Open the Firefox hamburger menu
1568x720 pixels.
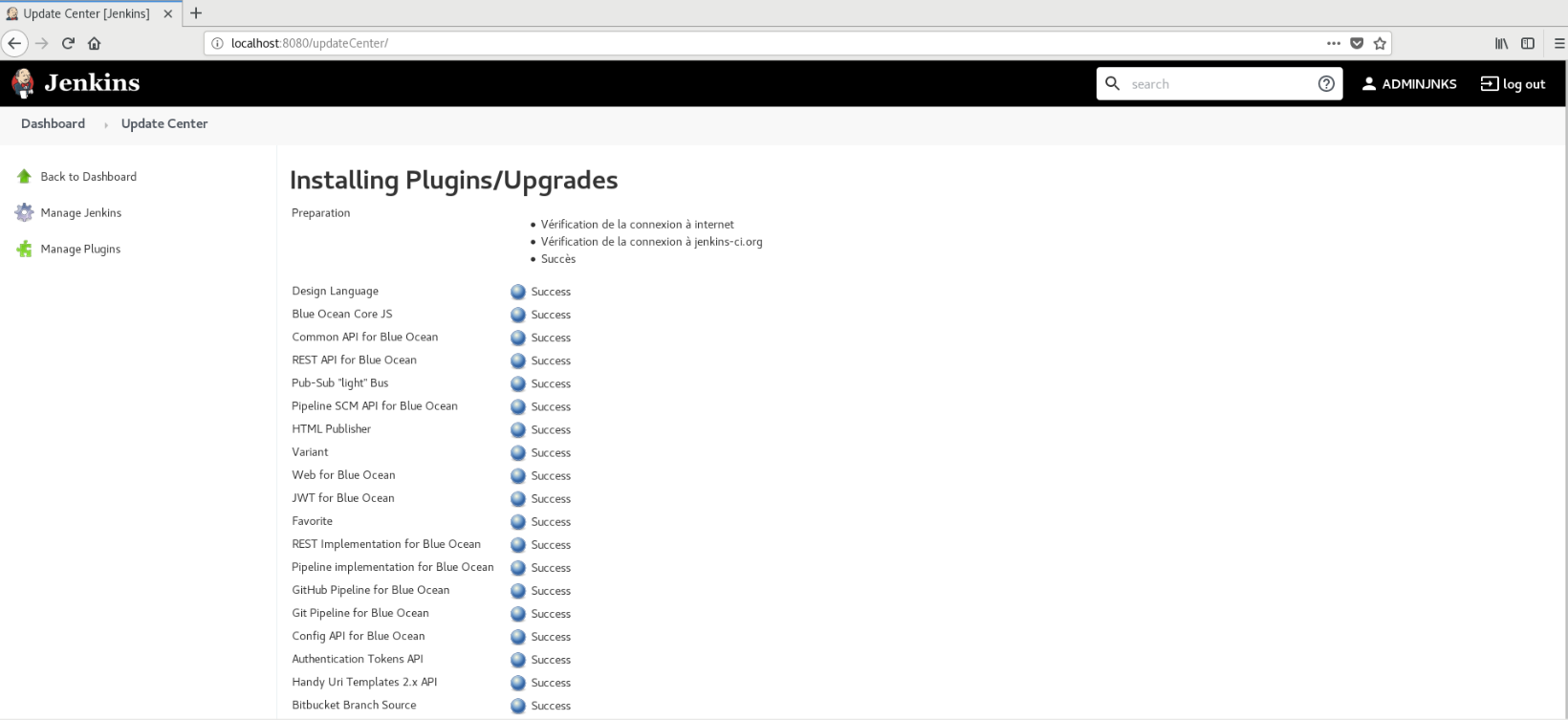[x=1559, y=43]
